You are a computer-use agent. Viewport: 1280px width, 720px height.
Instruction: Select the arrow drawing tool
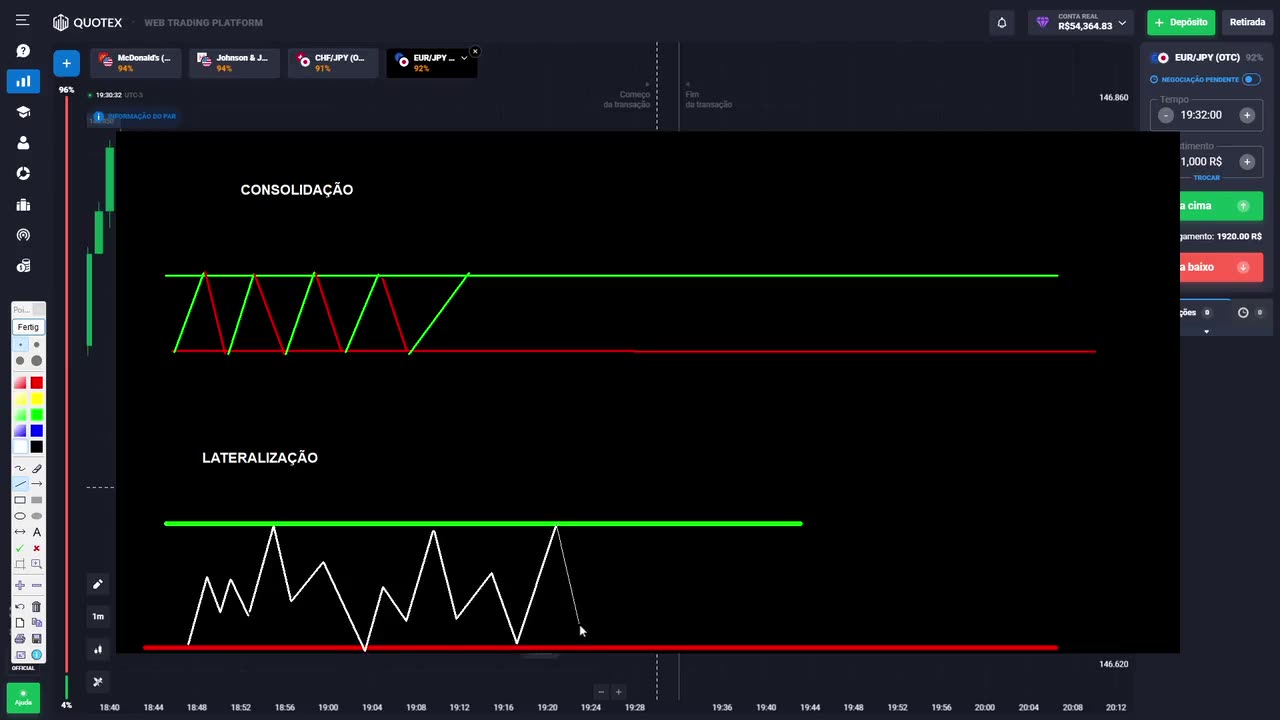(x=37, y=483)
